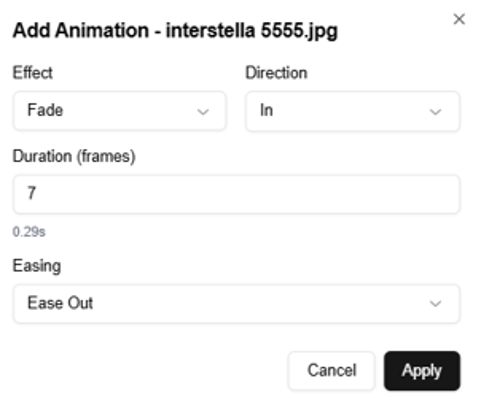Cancel the animation dialog

(332, 370)
